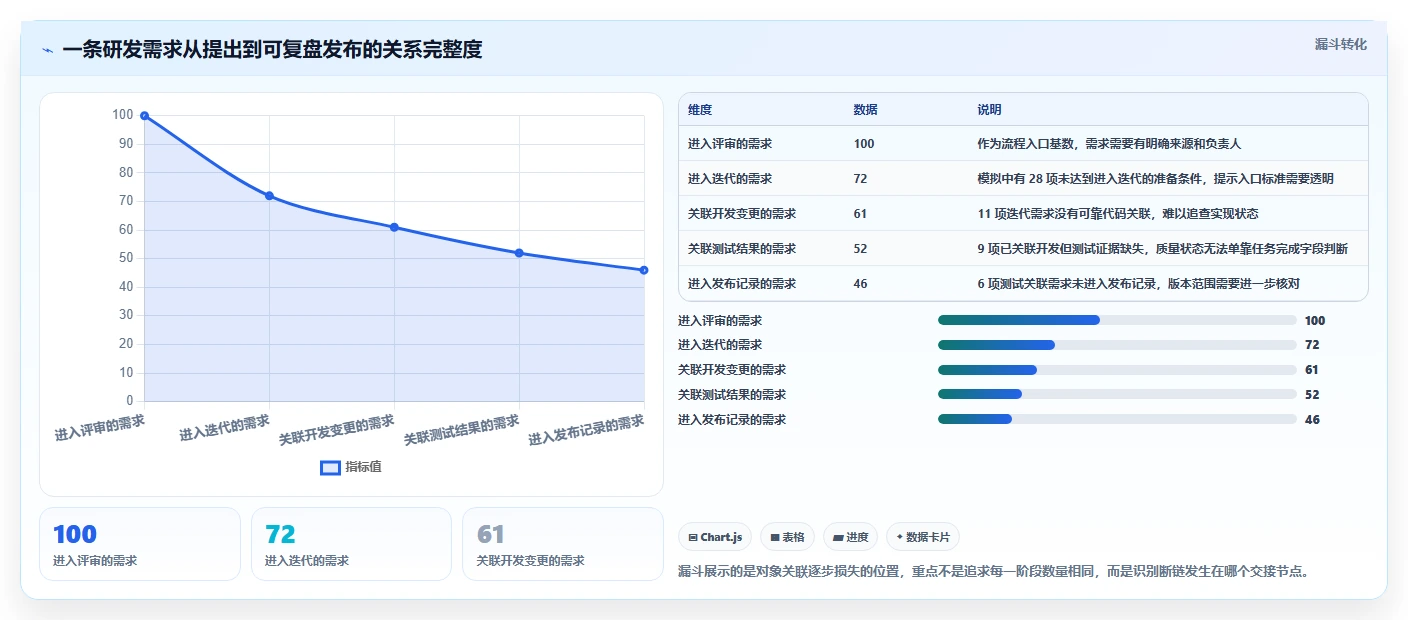Click description starting 6 项测试关联需求
Viewport: 1408px width, 620px height.
1138,283
